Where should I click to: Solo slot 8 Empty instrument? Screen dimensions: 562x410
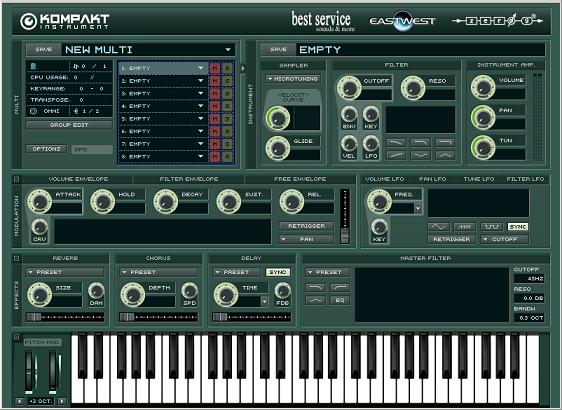pyautogui.click(x=227, y=157)
